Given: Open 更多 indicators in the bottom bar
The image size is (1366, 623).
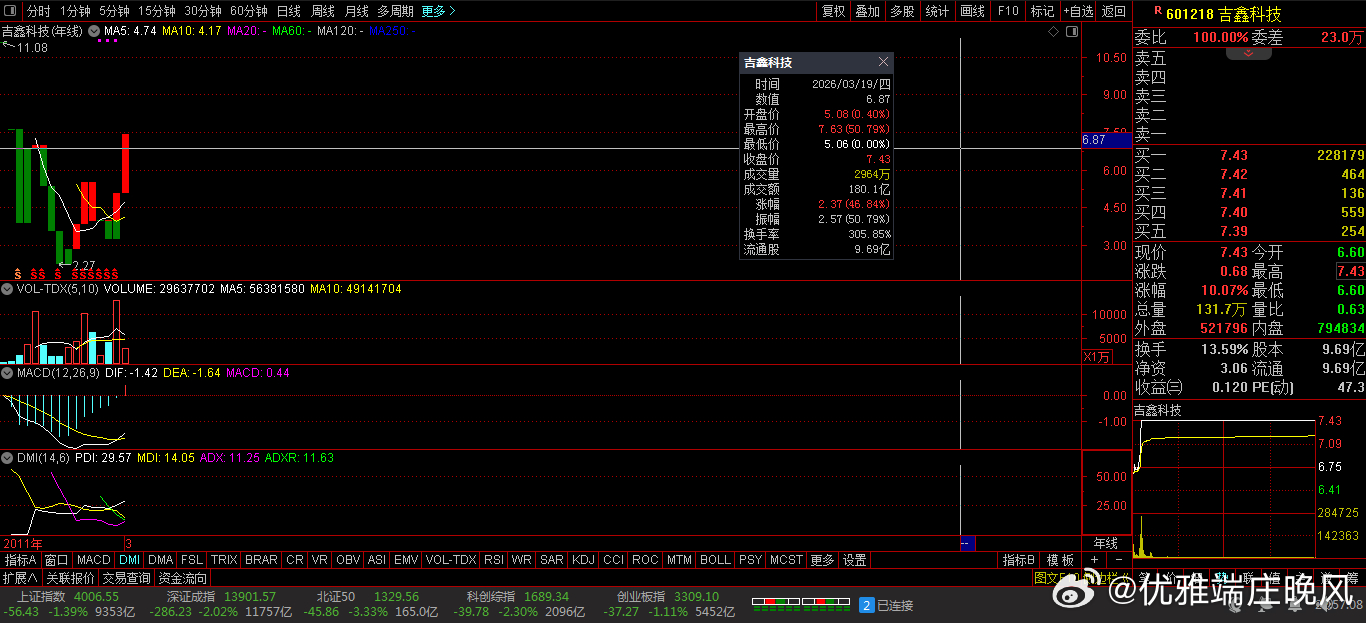Looking at the screenshot, I should point(822,560).
